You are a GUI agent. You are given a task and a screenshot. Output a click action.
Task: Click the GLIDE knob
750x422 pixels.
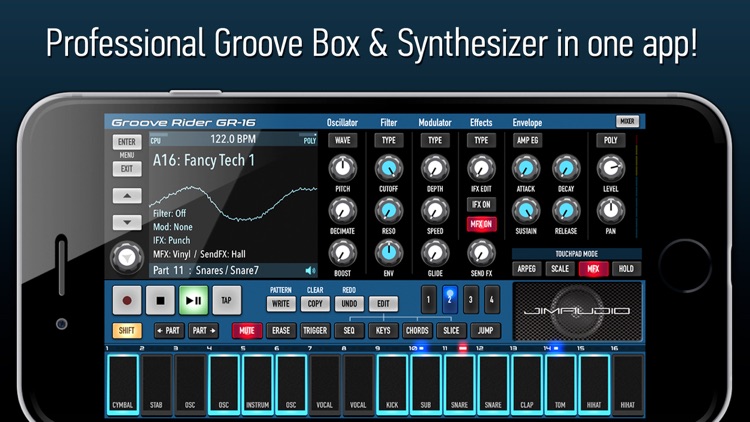(435, 253)
